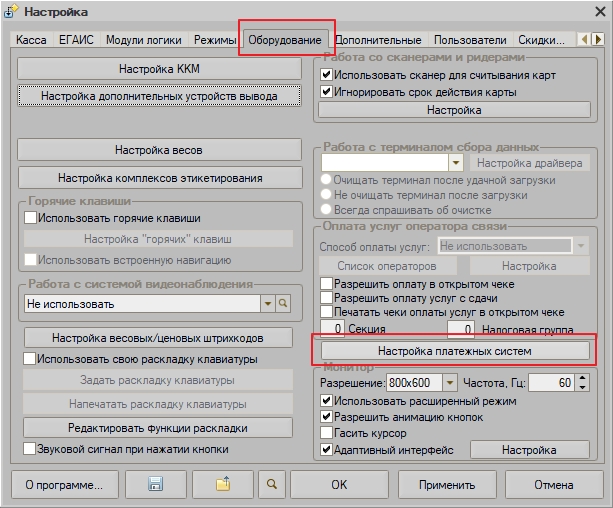Uncheck 'Игнорировать срок действия карты'

[326, 92]
